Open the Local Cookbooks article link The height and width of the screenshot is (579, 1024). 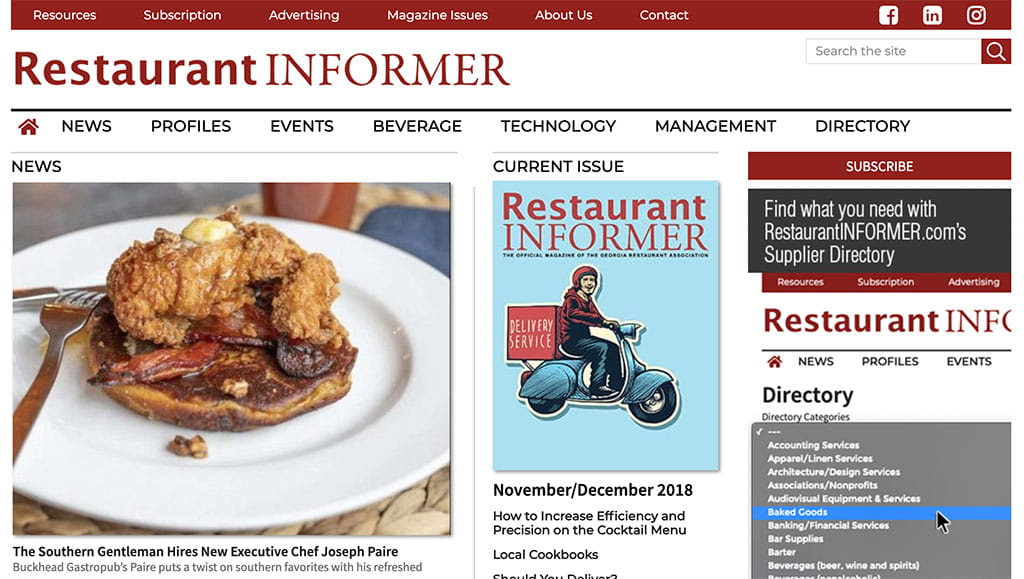545,555
